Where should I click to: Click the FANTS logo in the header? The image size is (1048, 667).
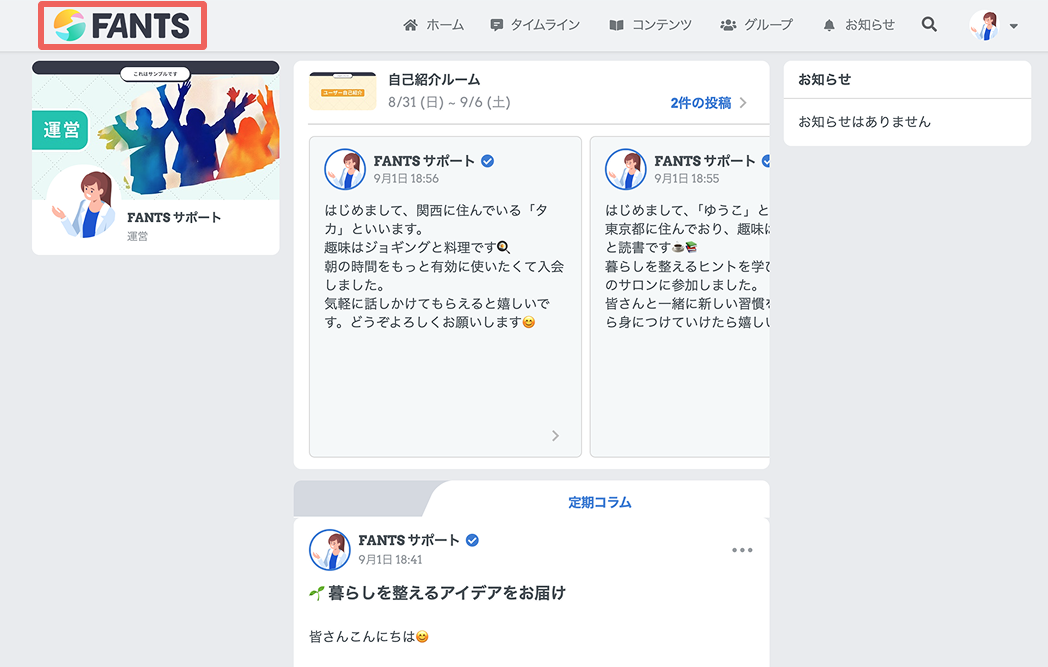[x=122, y=25]
